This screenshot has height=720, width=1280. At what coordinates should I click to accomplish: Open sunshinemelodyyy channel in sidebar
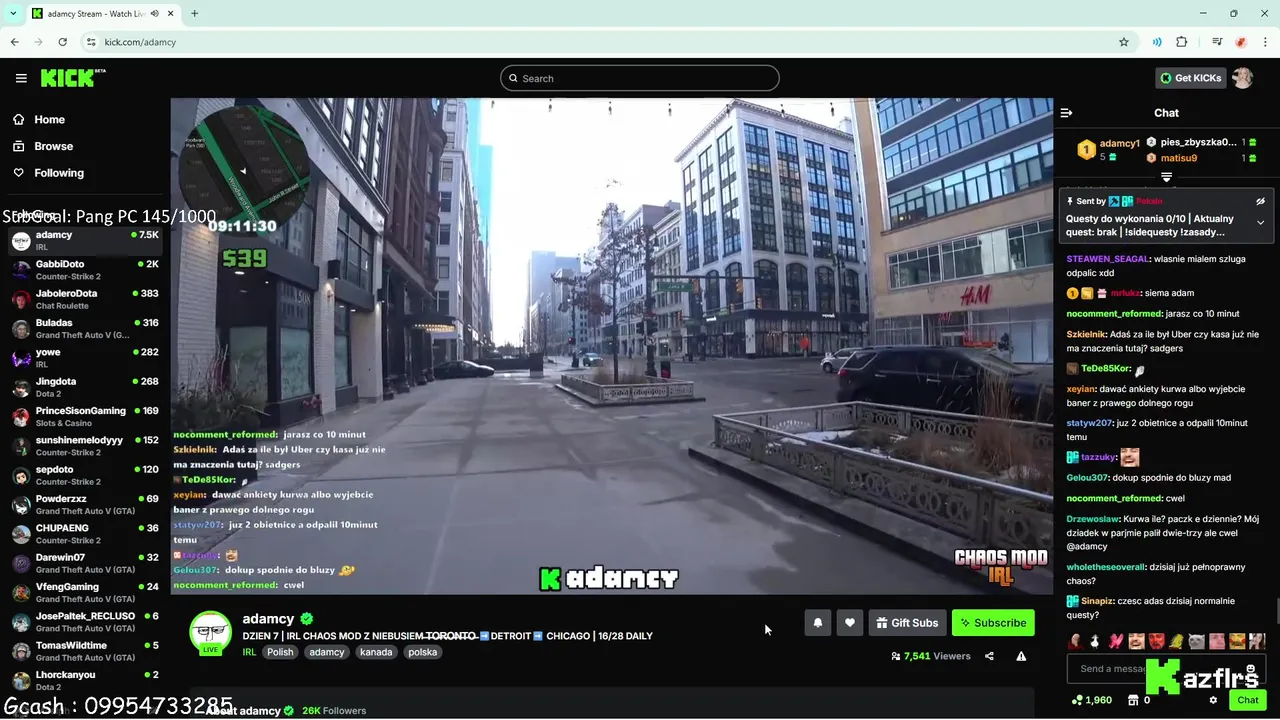[85, 446]
